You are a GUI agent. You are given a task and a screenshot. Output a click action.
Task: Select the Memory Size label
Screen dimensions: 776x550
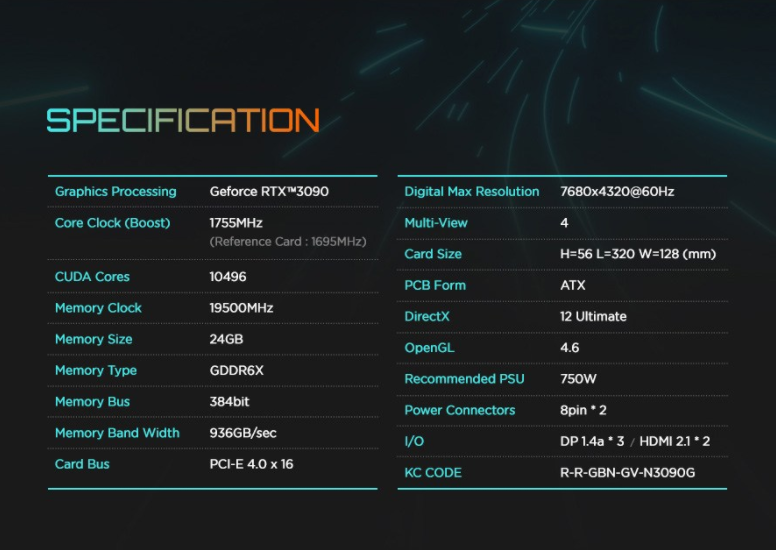[x=94, y=339]
